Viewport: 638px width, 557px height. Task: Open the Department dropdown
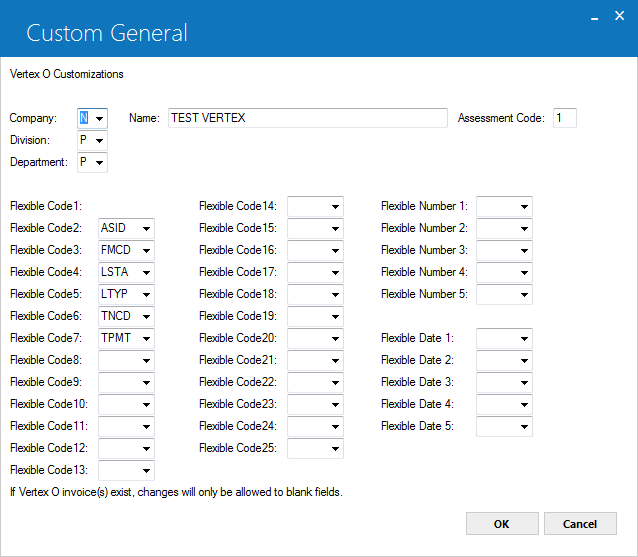(x=92, y=162)
